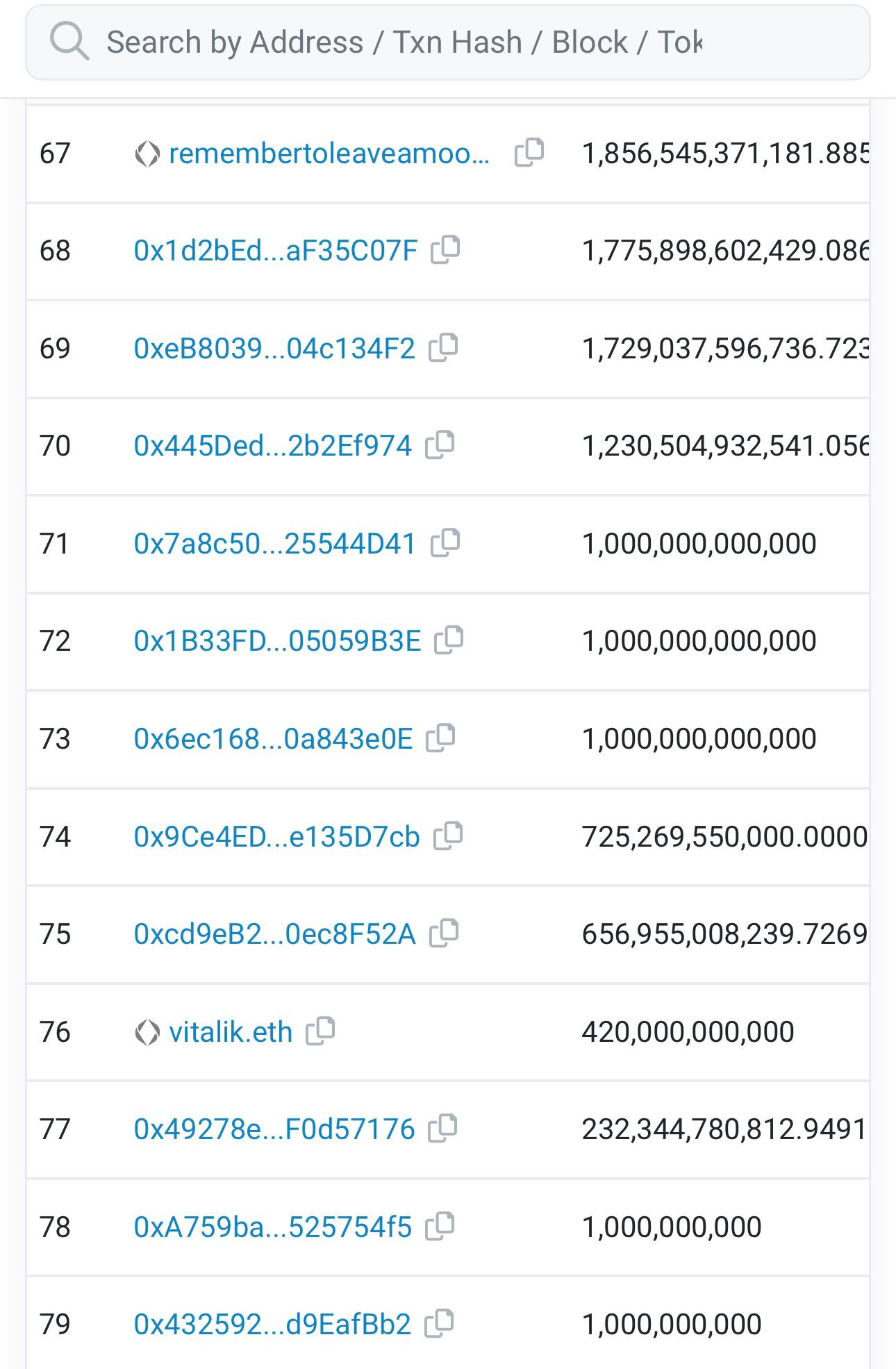Screen dimensions: 896x1369
Task: Open vitalik.eth holder link
Action: pyautogui.click(x=231, y=1032)
